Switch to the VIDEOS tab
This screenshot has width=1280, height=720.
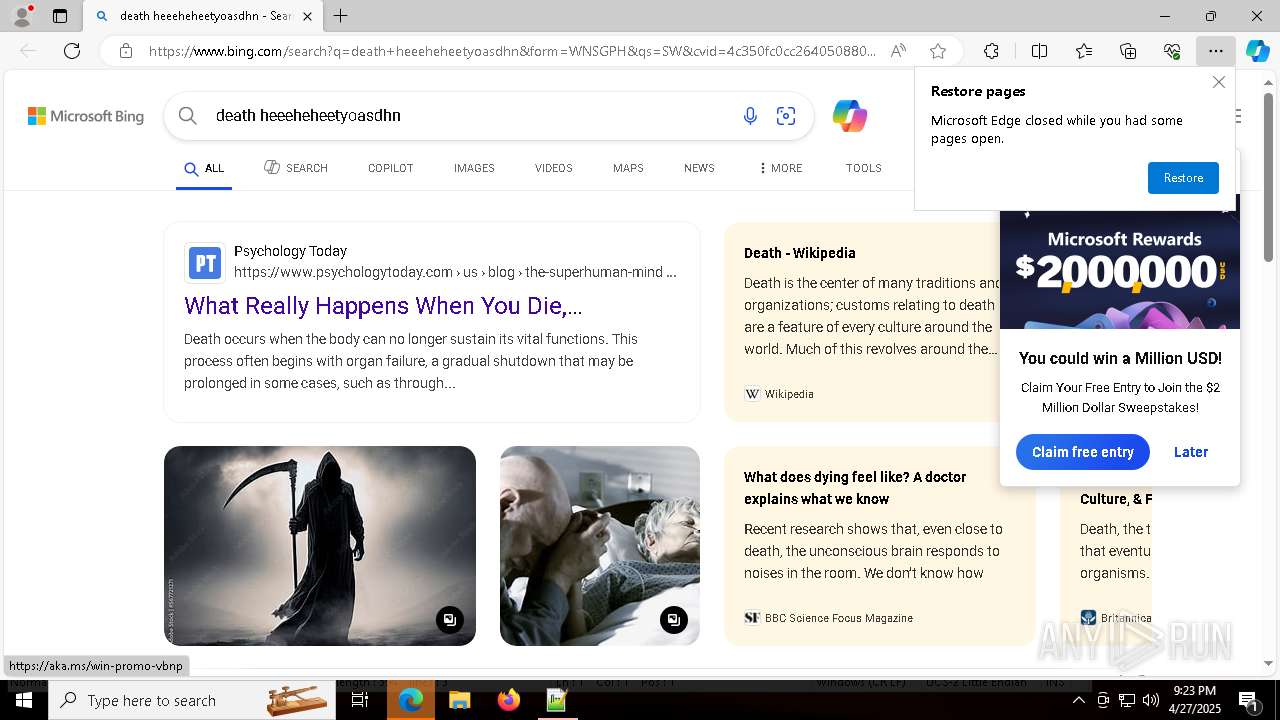pos(553,168)
